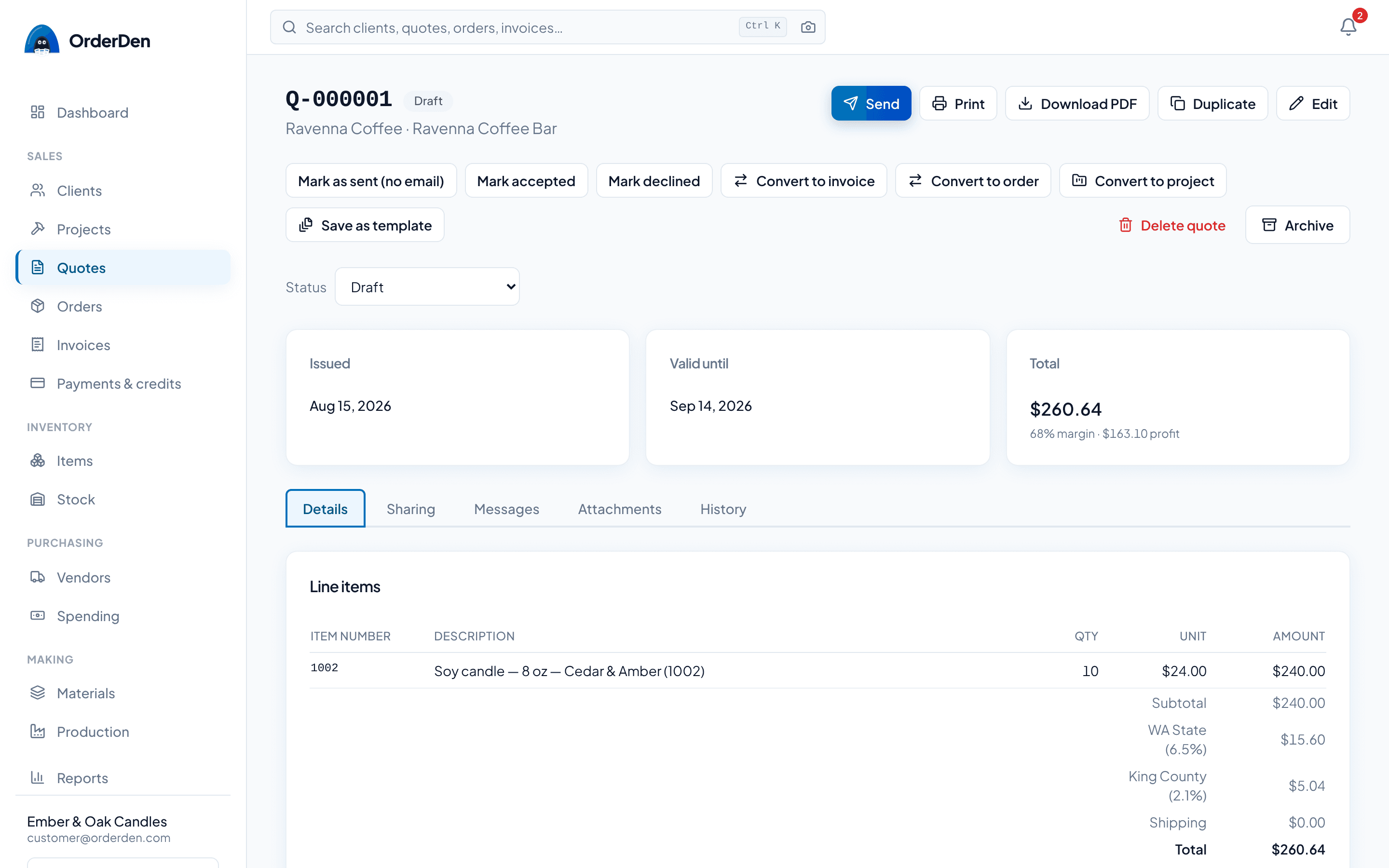1389x868 pixels.
Task: Archive the quote
Action: pyautogui.click(x=1297, y=225)
